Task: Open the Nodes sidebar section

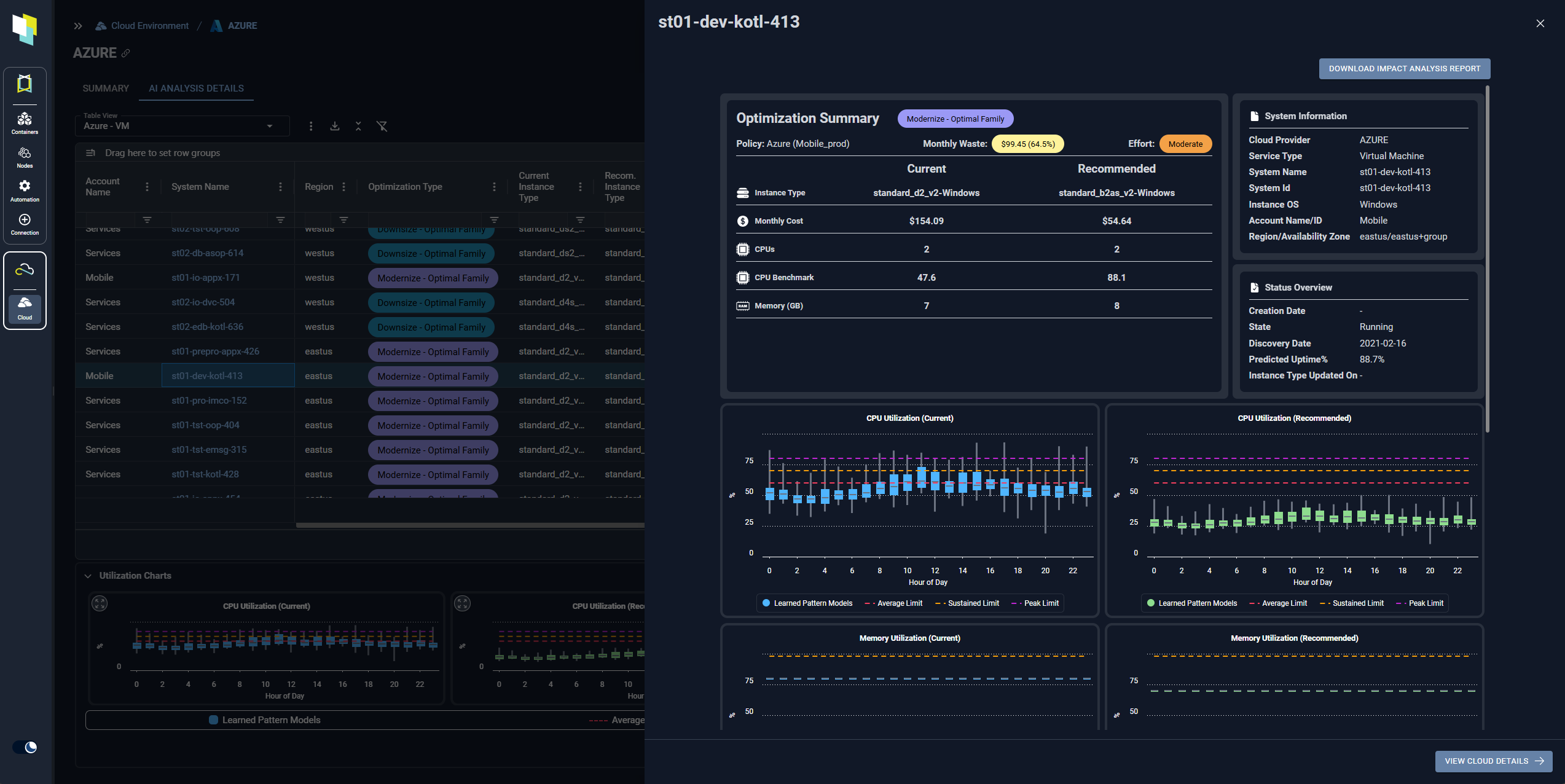Action: [25, 157]
